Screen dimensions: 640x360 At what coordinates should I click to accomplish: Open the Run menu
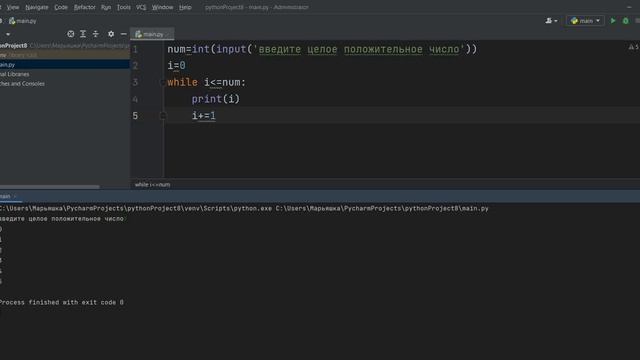pyautogui.click(x=106, y=7)
